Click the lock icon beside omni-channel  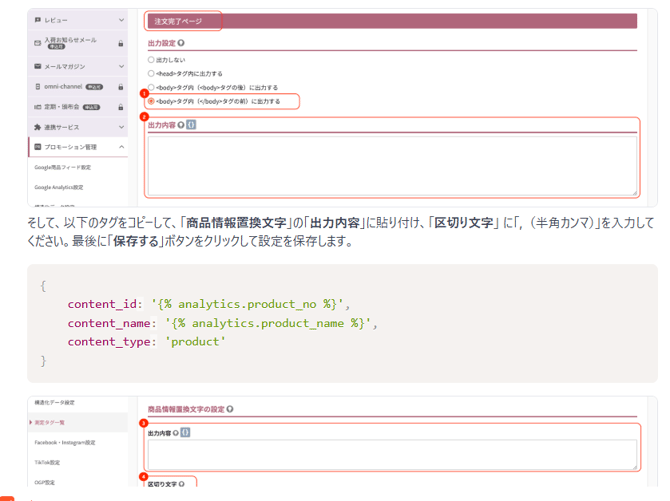pyautogui.click(x=121, y=86)
